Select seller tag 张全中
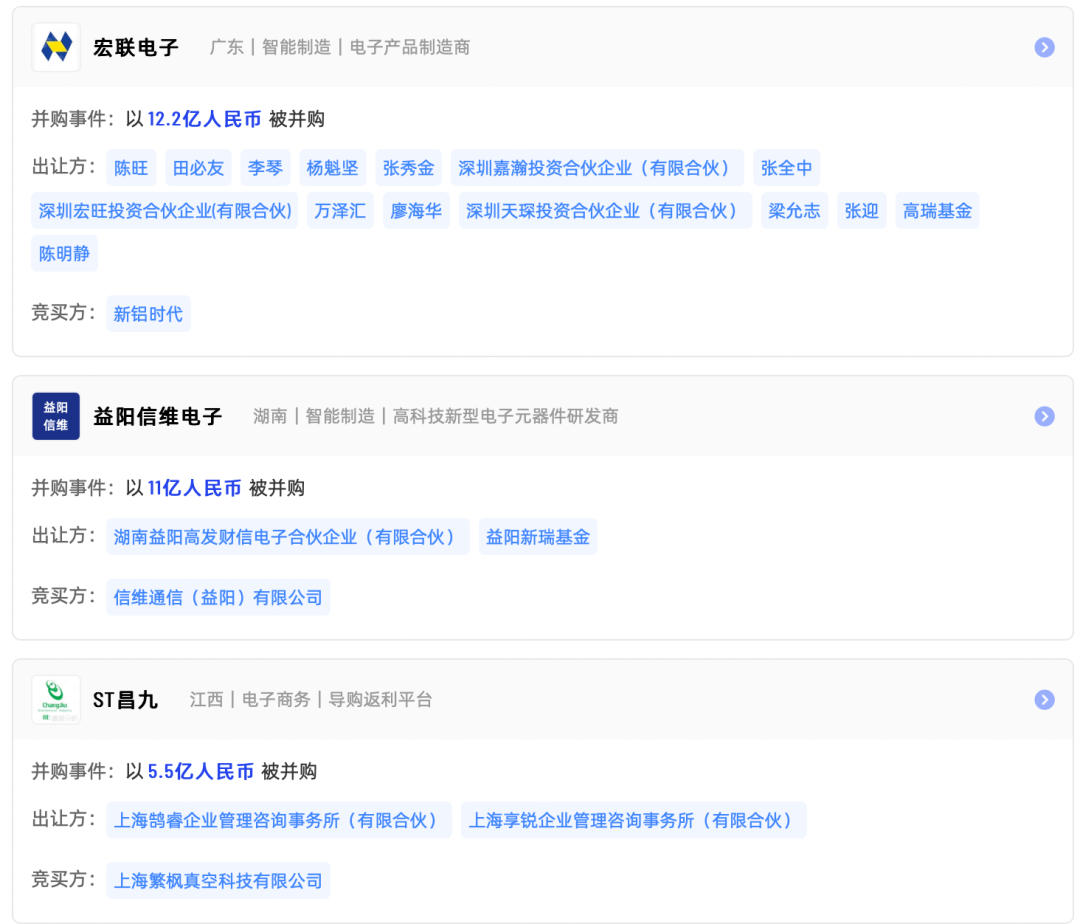Viewport: 1080px width, 924px height. click(786, 168)
